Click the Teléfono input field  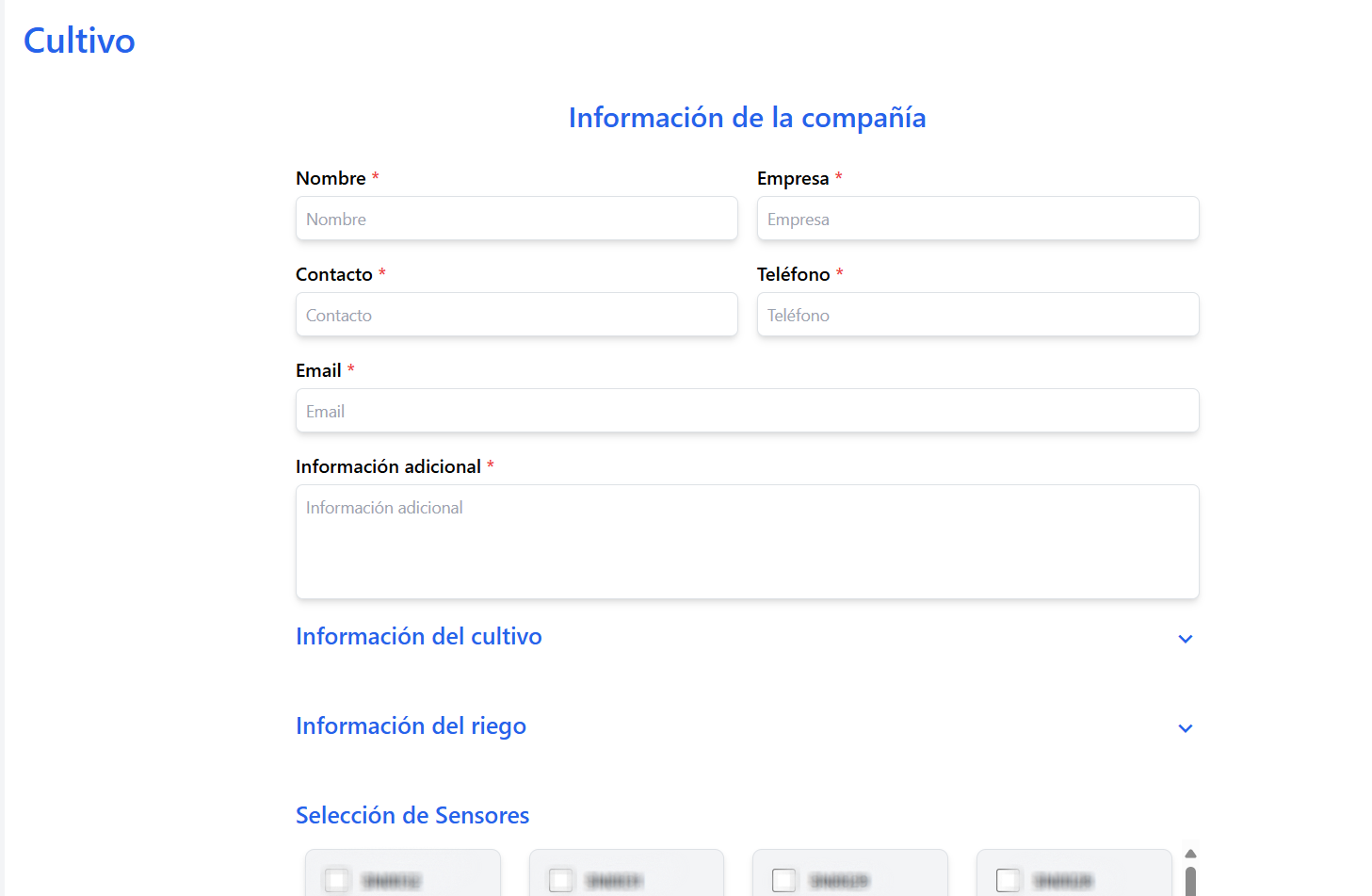tap(977, 315)
